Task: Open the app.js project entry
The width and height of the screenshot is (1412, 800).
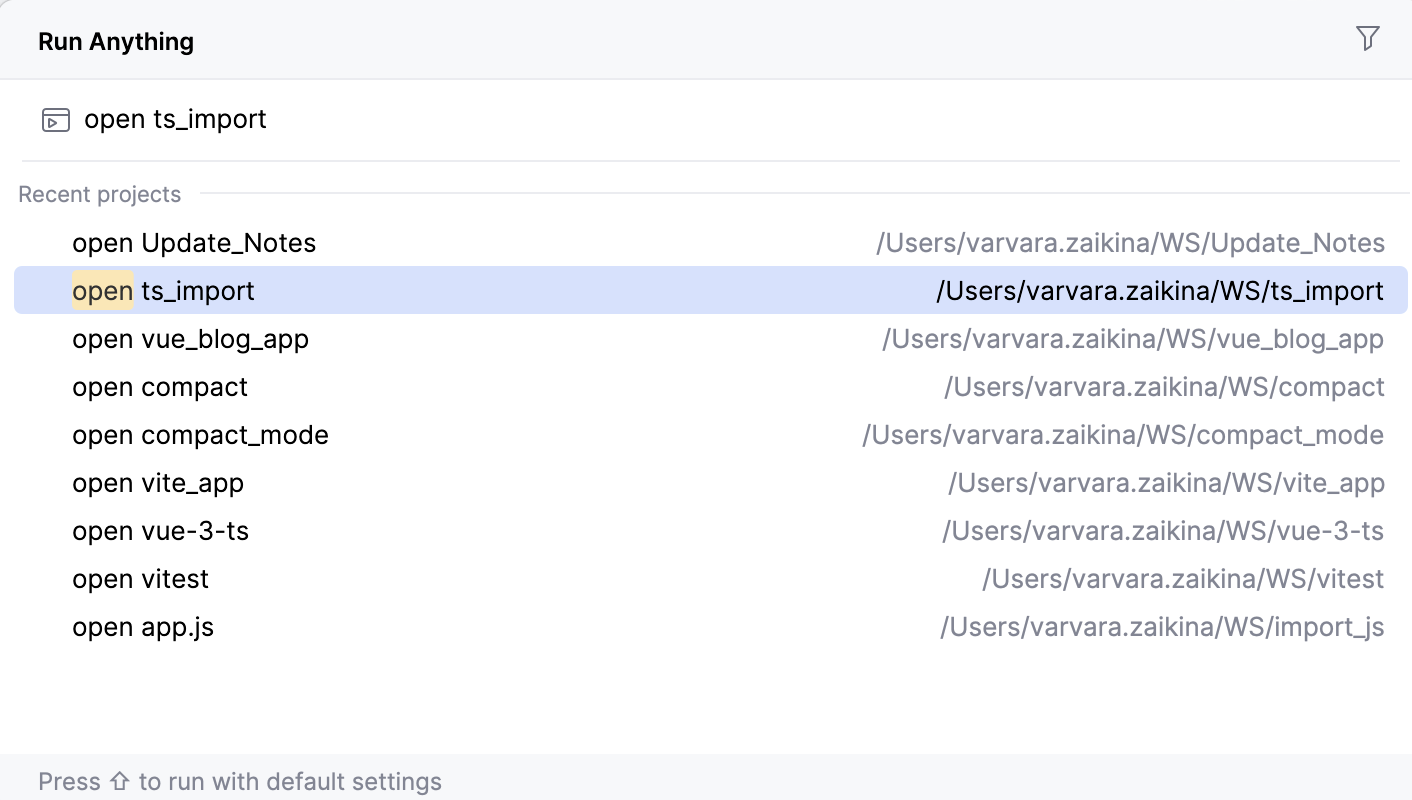Action: click(142, 627)
